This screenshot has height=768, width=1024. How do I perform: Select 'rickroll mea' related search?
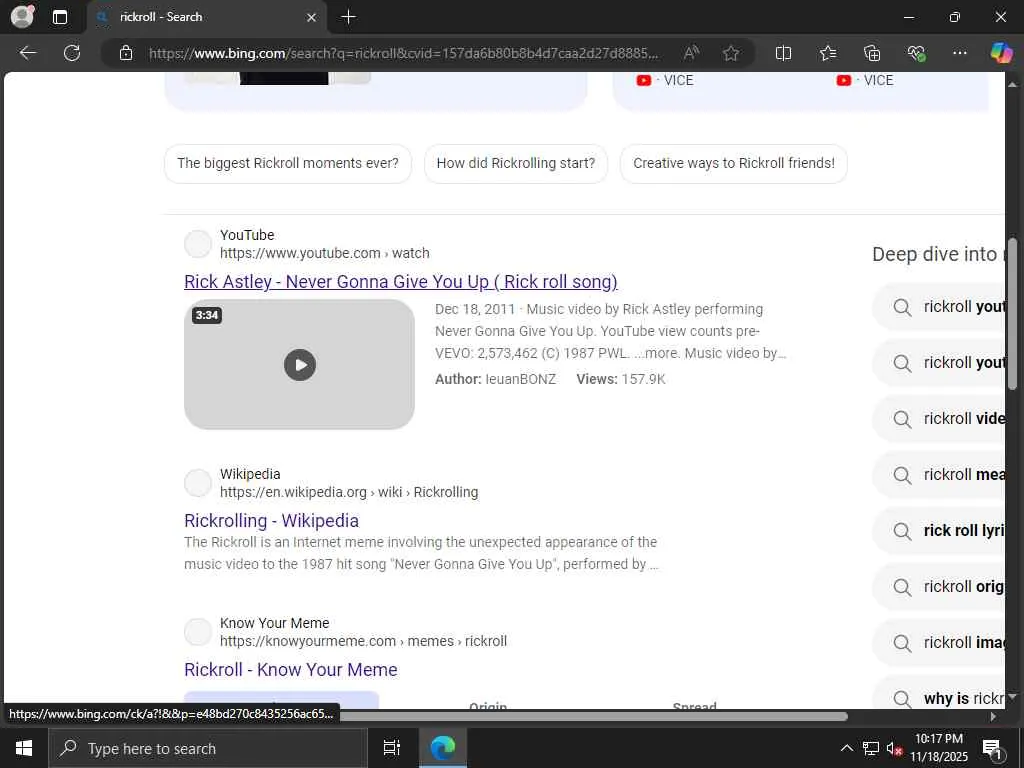click(x=939, y=475)
